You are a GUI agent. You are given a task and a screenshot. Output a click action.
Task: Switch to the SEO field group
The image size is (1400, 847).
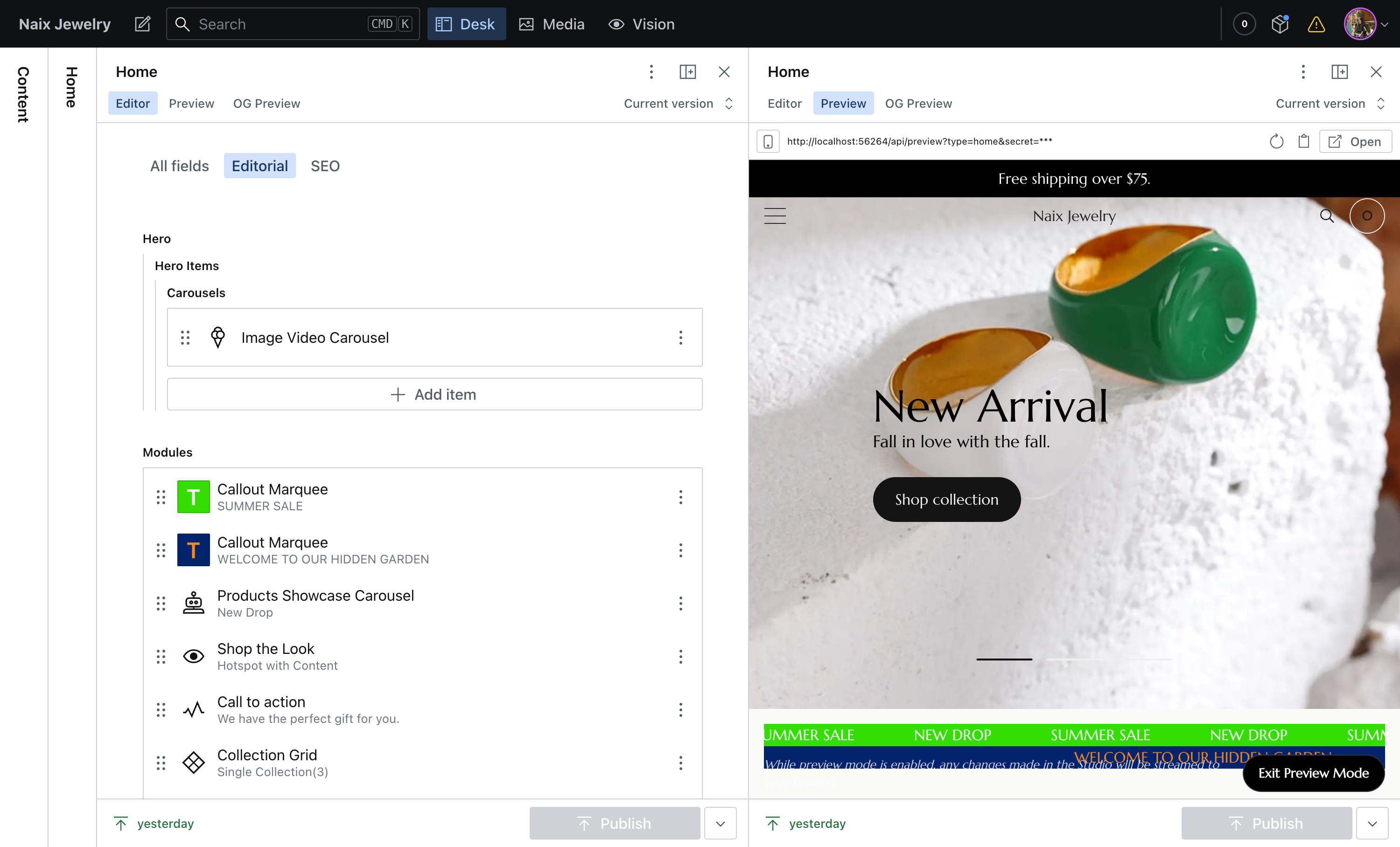click(x=325, y=166)
